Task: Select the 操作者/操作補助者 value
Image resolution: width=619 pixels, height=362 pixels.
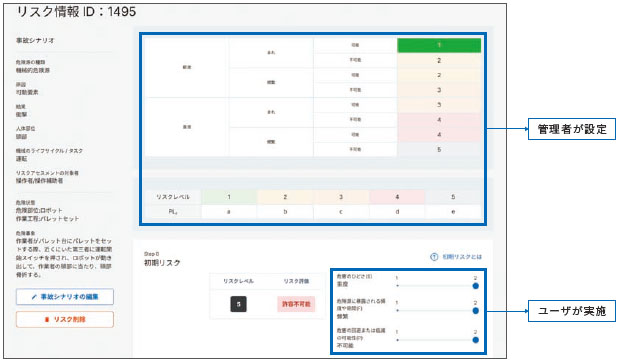Action: [x=39, y=181]
